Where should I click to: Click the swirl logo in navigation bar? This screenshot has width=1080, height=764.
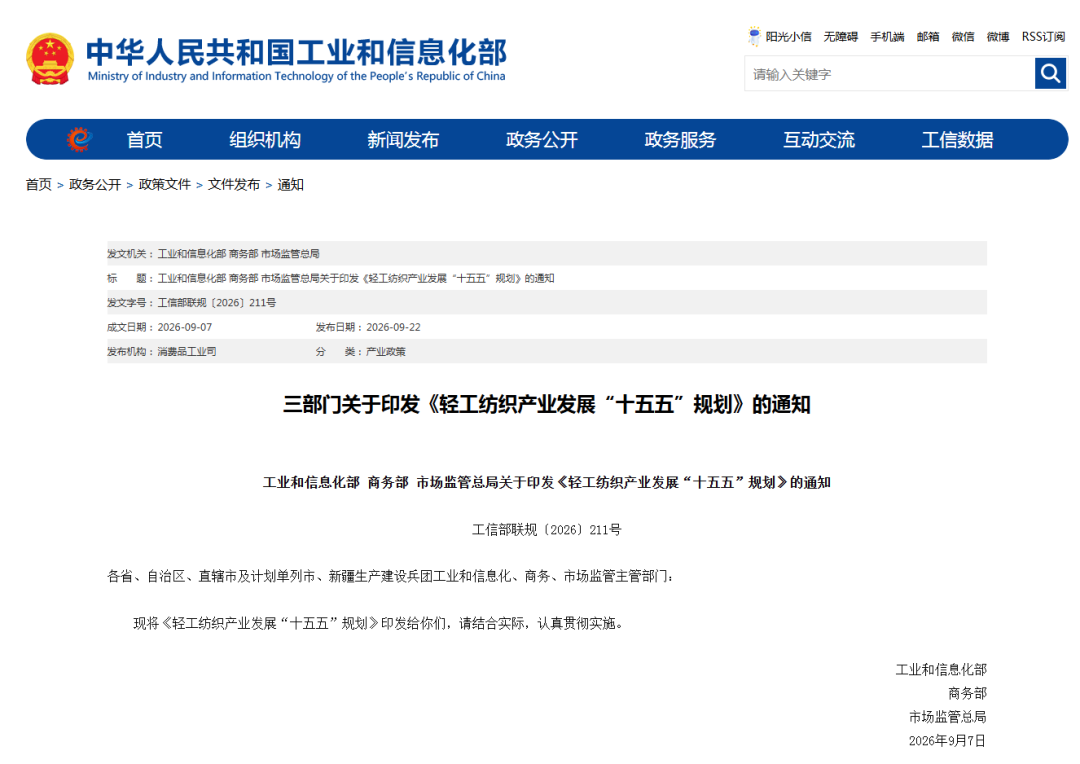click(79, 139)
